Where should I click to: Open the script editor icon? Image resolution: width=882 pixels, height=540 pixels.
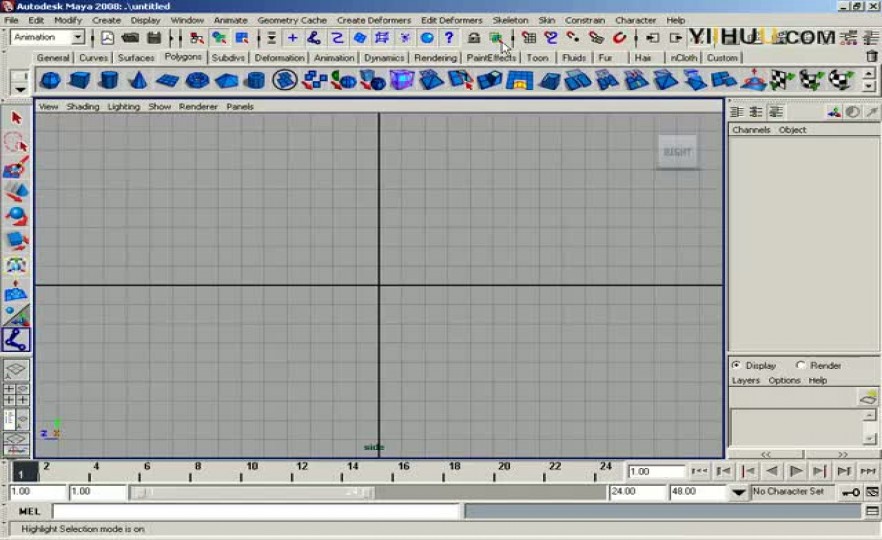click(x=872, y=511)
